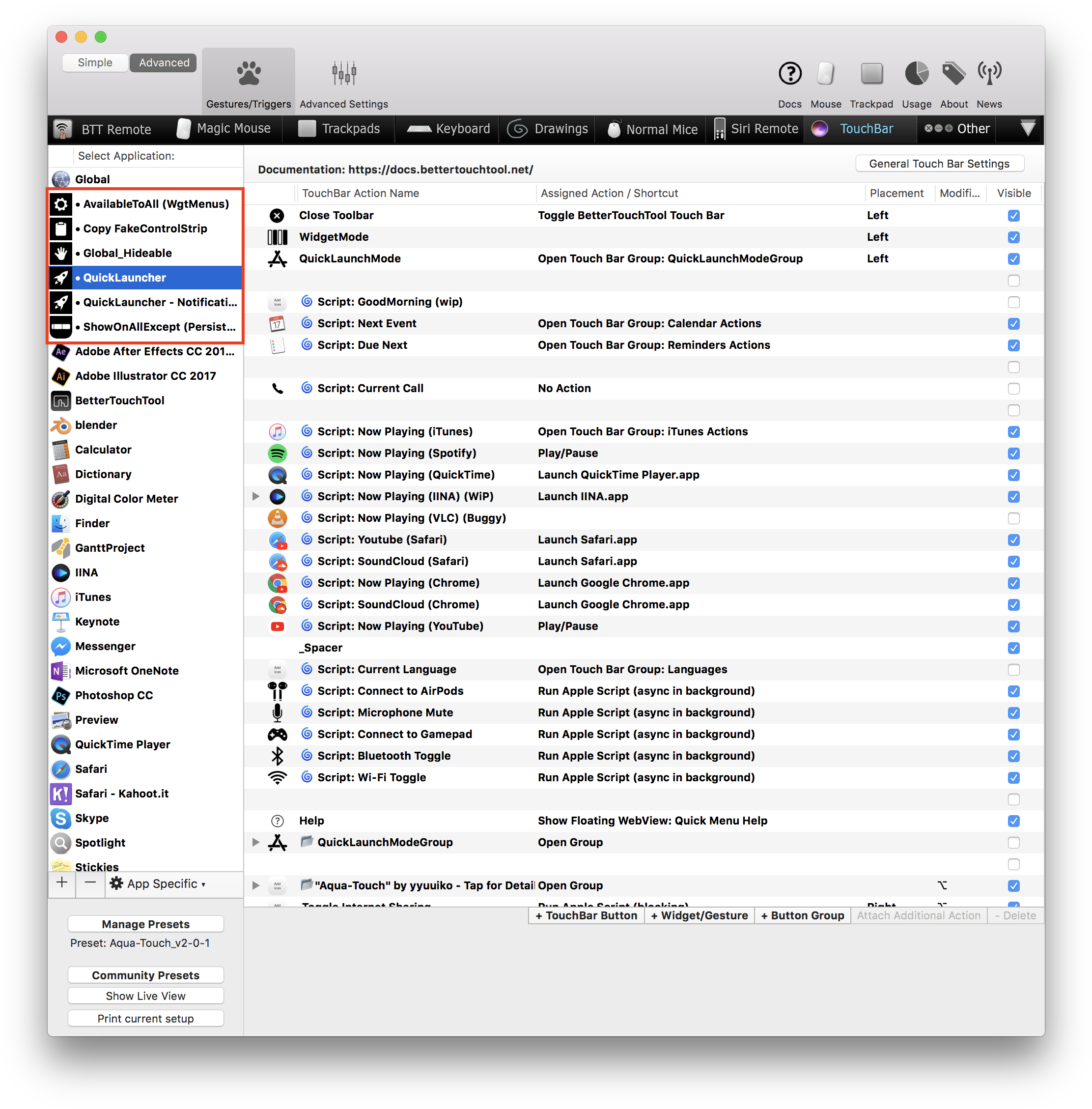Click the WidgetMode row icon
The height and width of the screenshot is (1109, 1092).
click(x=277, y=237)
